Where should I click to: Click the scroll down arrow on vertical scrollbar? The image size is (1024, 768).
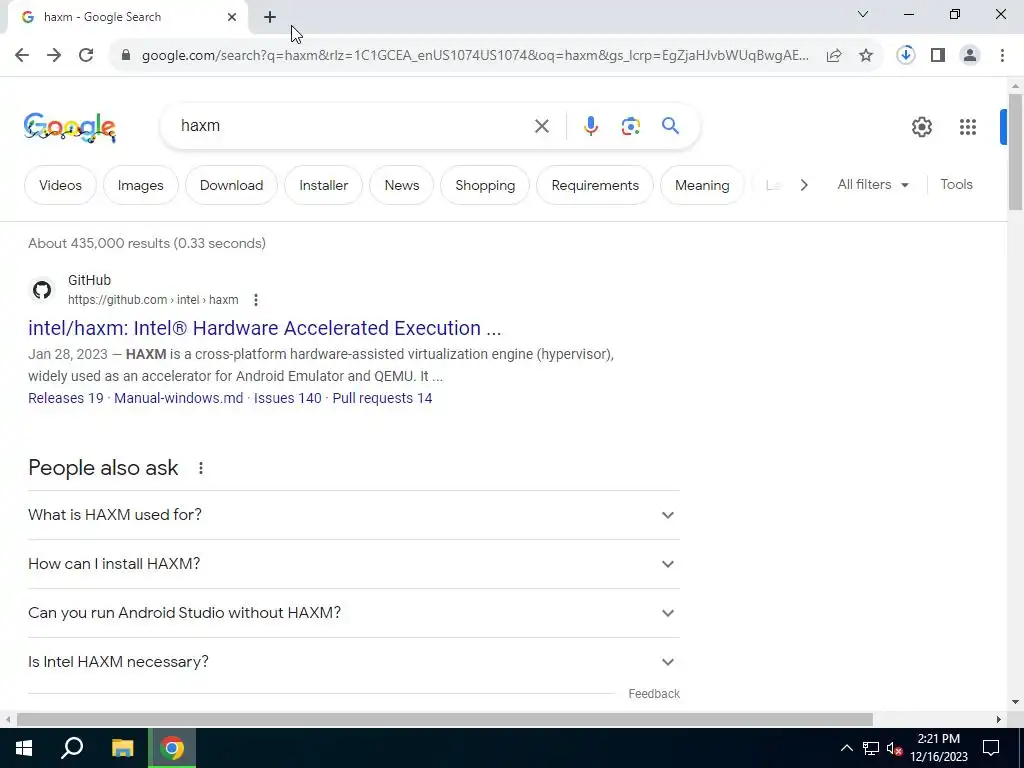click(1015, 702)
